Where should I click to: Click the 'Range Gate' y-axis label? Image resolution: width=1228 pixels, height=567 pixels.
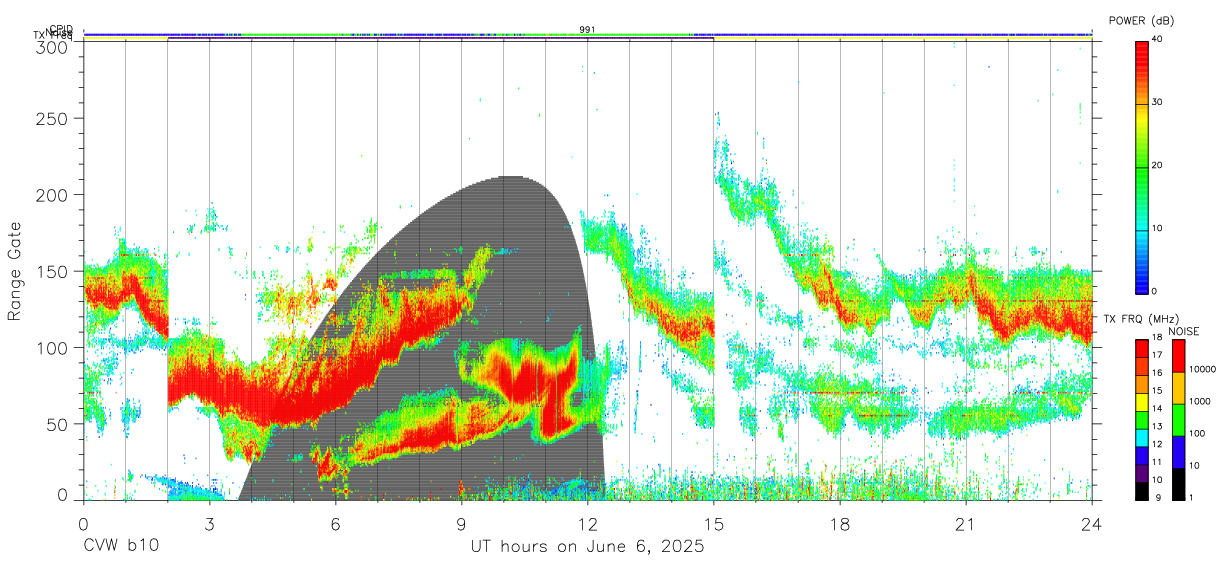[x=15, y=271]
